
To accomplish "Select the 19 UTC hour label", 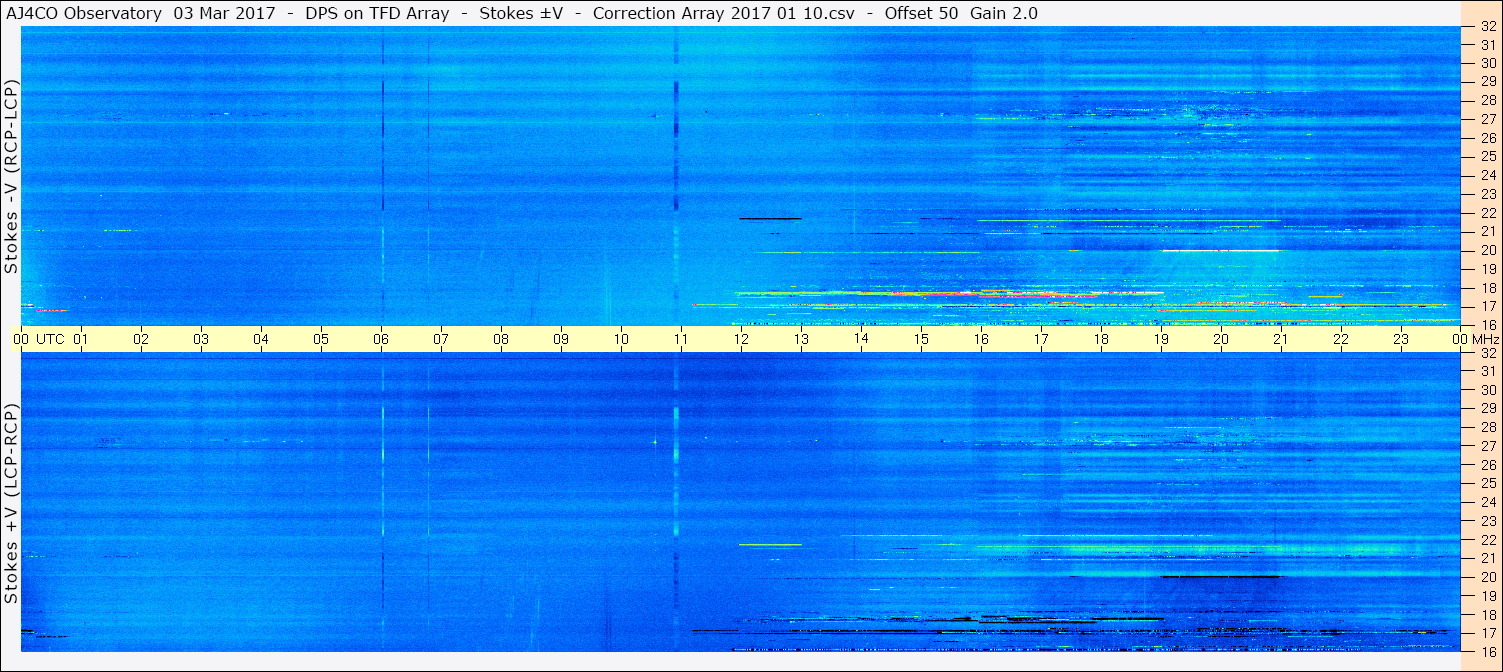I will coord(1161,339).
